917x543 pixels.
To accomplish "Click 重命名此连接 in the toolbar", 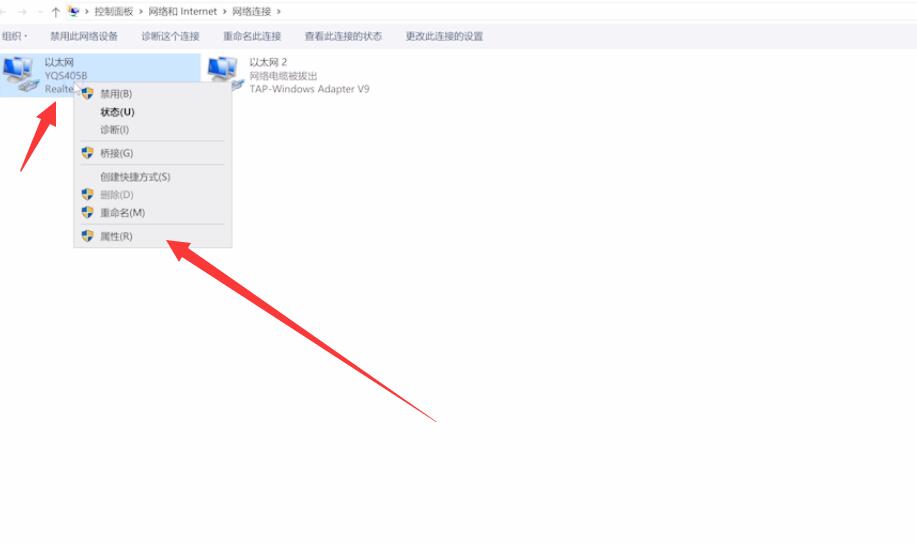I will pos(252,36).
